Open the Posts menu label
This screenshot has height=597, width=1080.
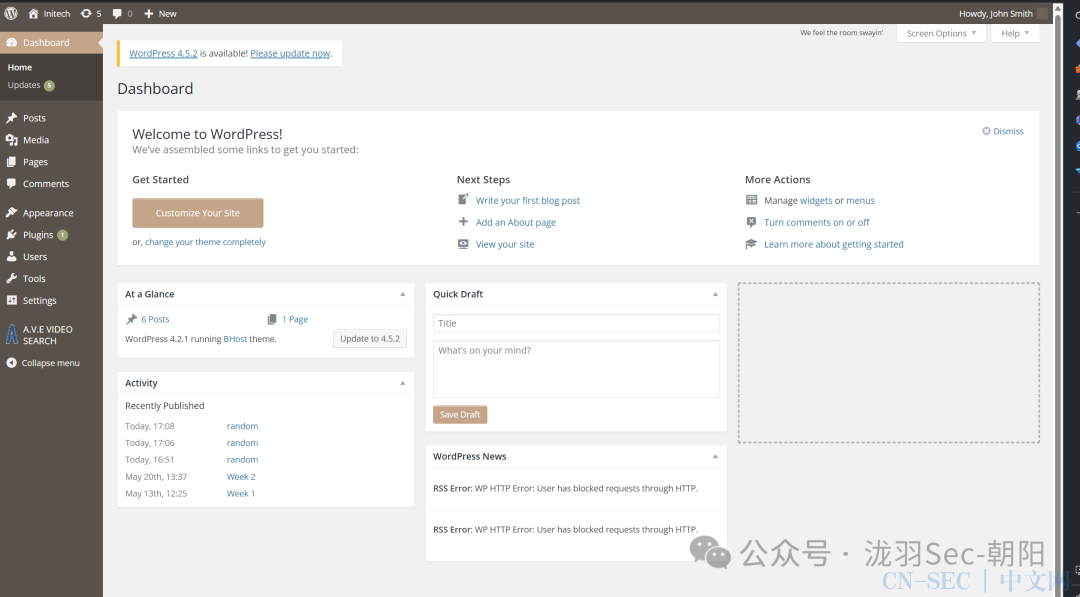(x=34, y=118)
